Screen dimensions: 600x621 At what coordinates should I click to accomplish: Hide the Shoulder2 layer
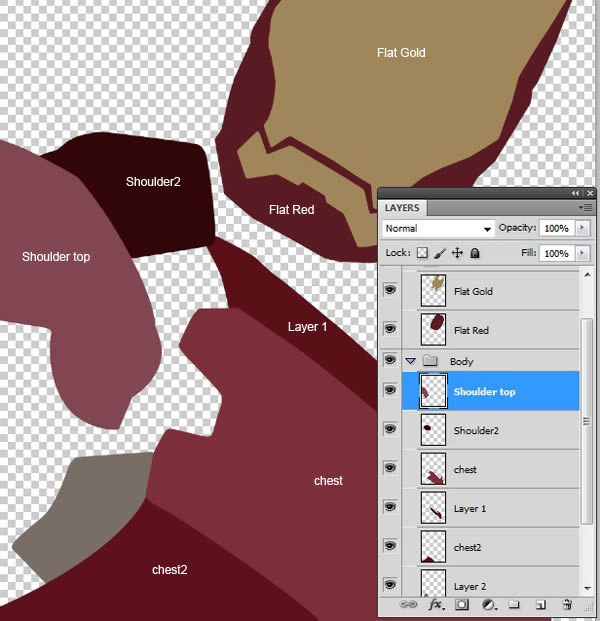click(x=390, y=429)
